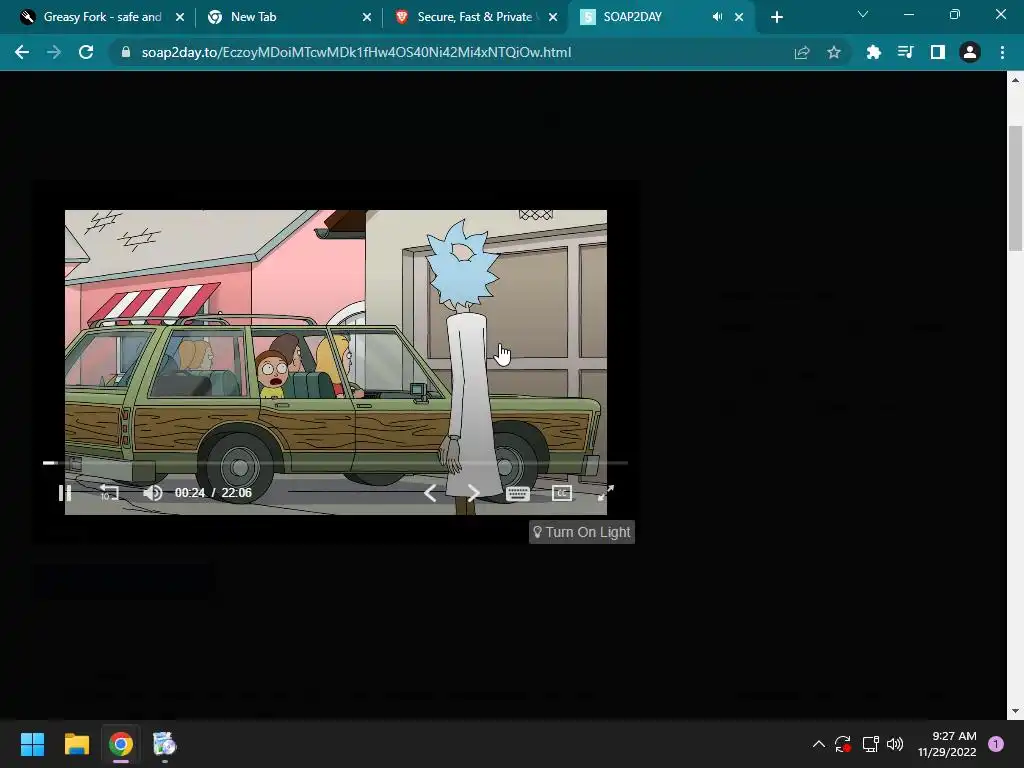Open the notification badge in the taskbar
1024x768 pixels.
(996, 744)
